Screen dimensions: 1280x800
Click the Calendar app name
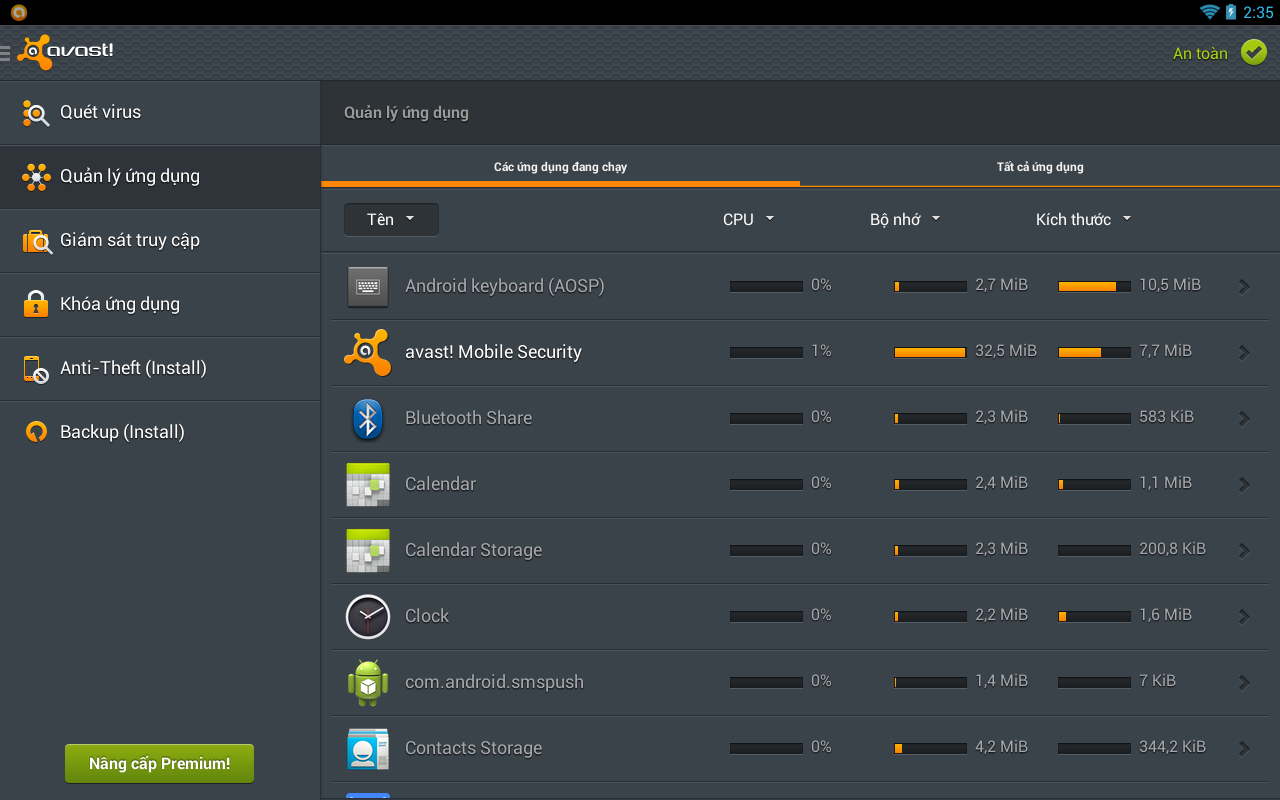coord(440,484)
